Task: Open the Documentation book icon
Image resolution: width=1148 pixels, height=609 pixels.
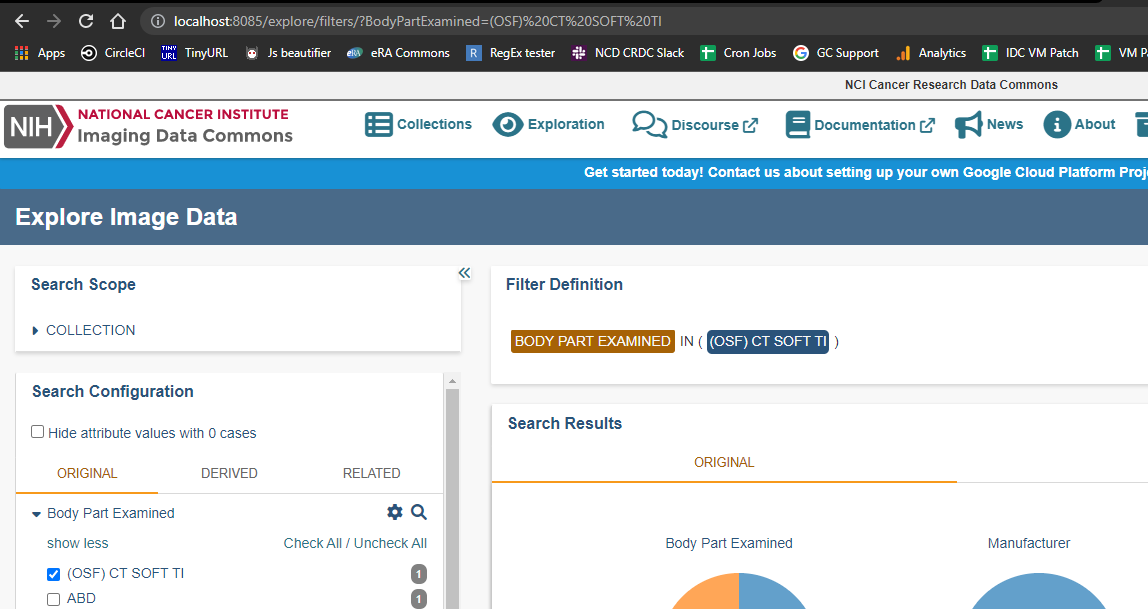Action: 798,124
